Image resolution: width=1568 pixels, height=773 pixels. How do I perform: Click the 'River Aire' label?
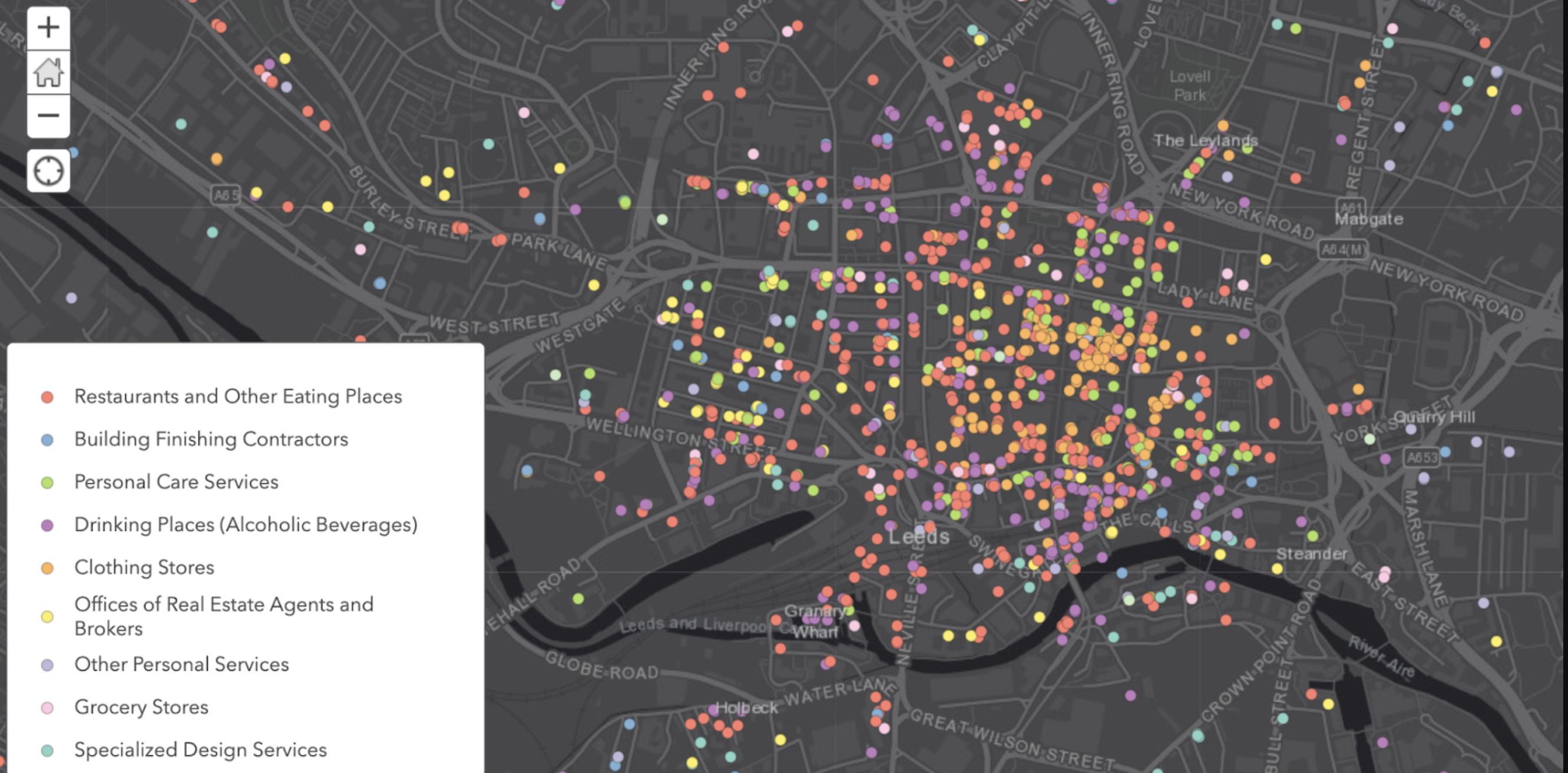click(1382, 657)
